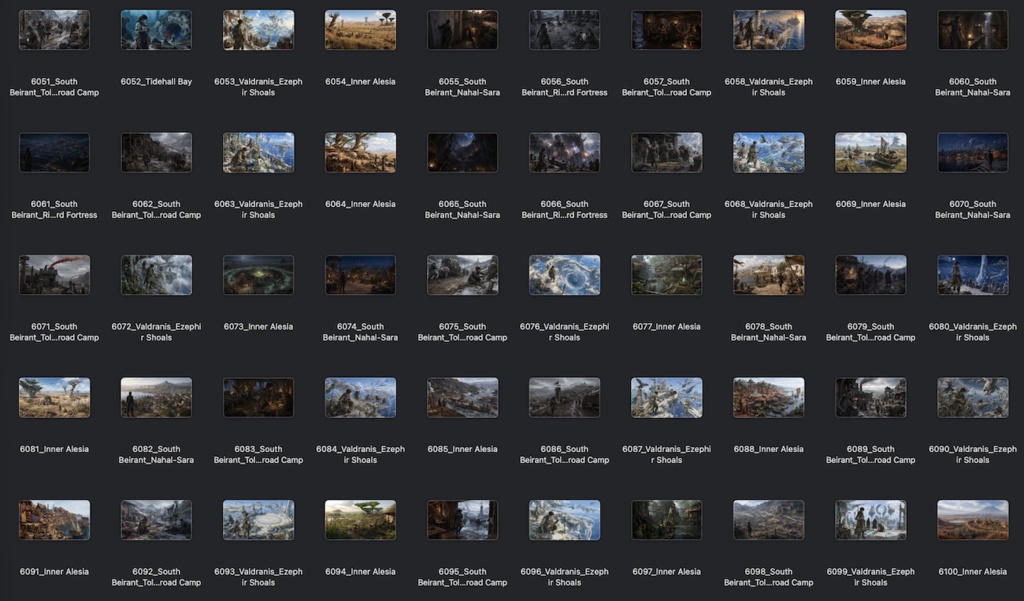Choose the 6072_Valdranis_Ezephir Shoals thumbnail
This screenshot has height=601, width=1024.
pos(156,275)
